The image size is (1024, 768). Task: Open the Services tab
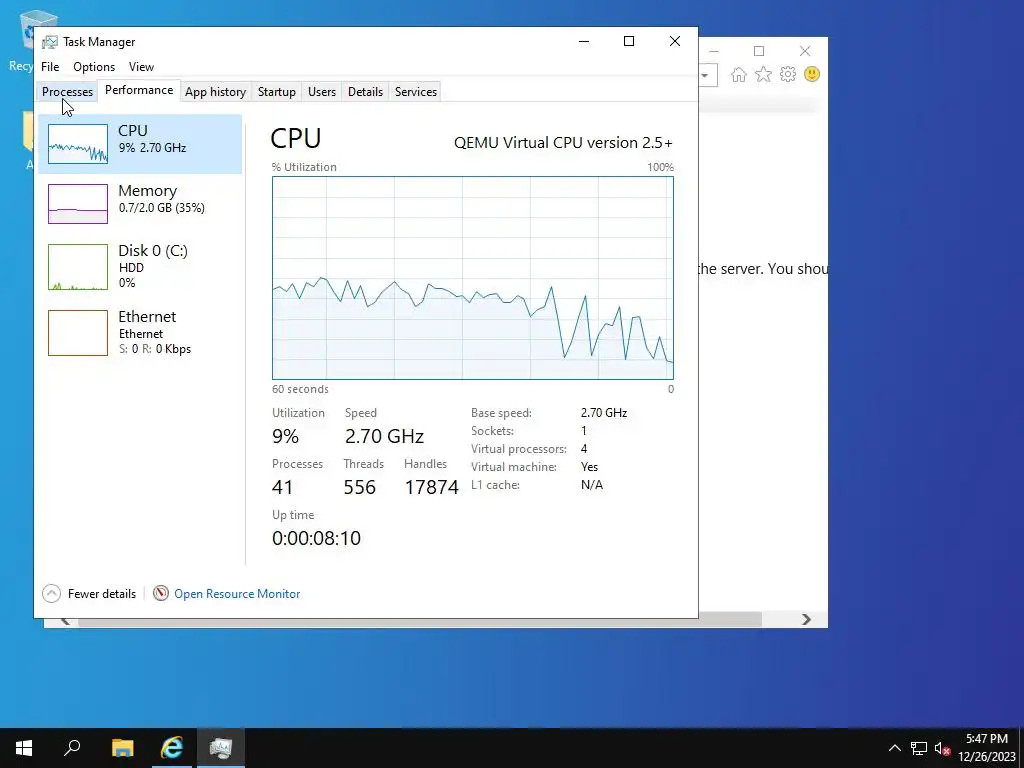[x=415, y=91]
